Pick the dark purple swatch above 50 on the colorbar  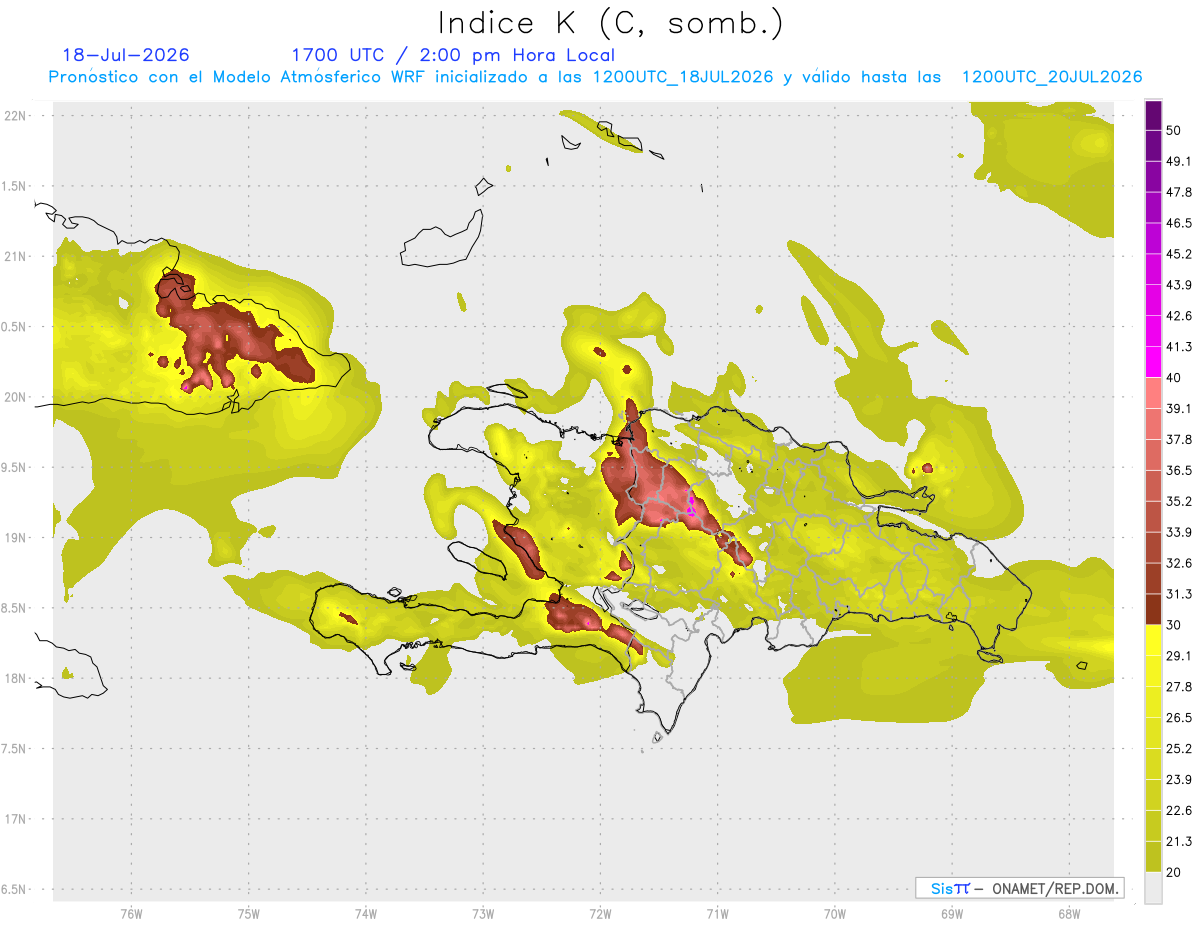pos(1153,115)
